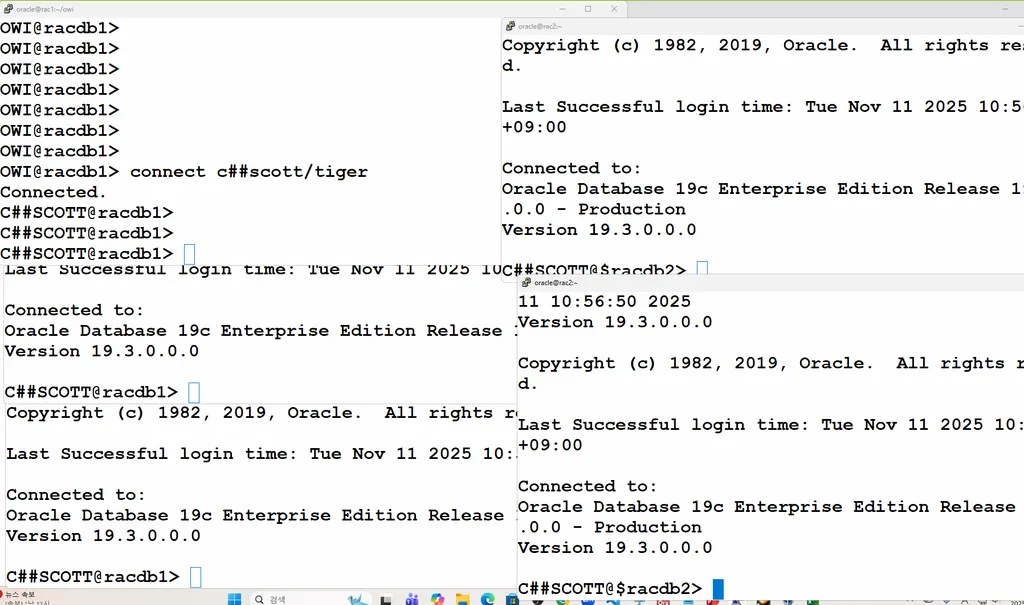
Task: Launch Microsoft Teams from the taskbar
Action: click(411, 599)
